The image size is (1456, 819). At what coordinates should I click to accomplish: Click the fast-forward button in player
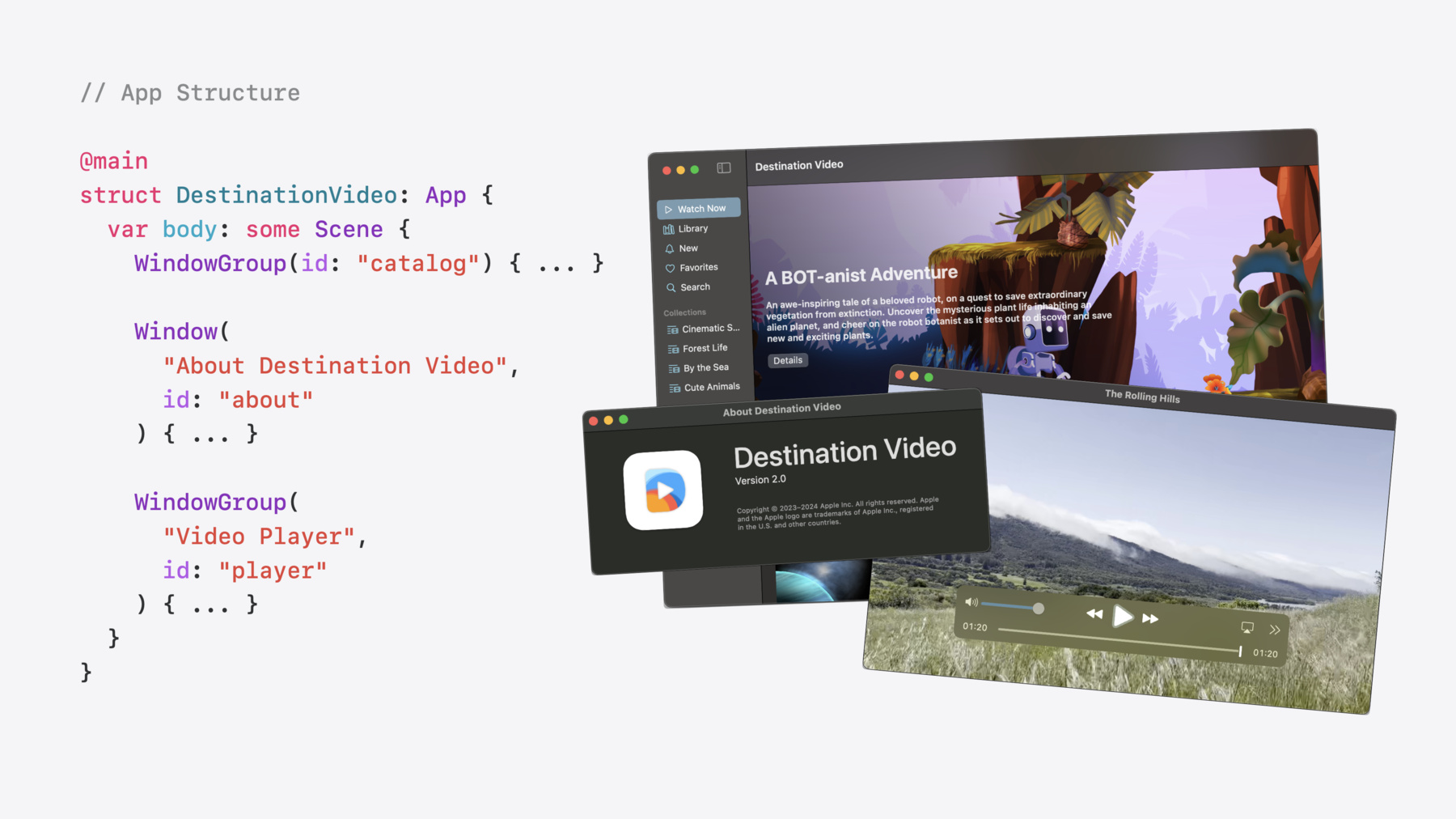[x=1150, y=619]
